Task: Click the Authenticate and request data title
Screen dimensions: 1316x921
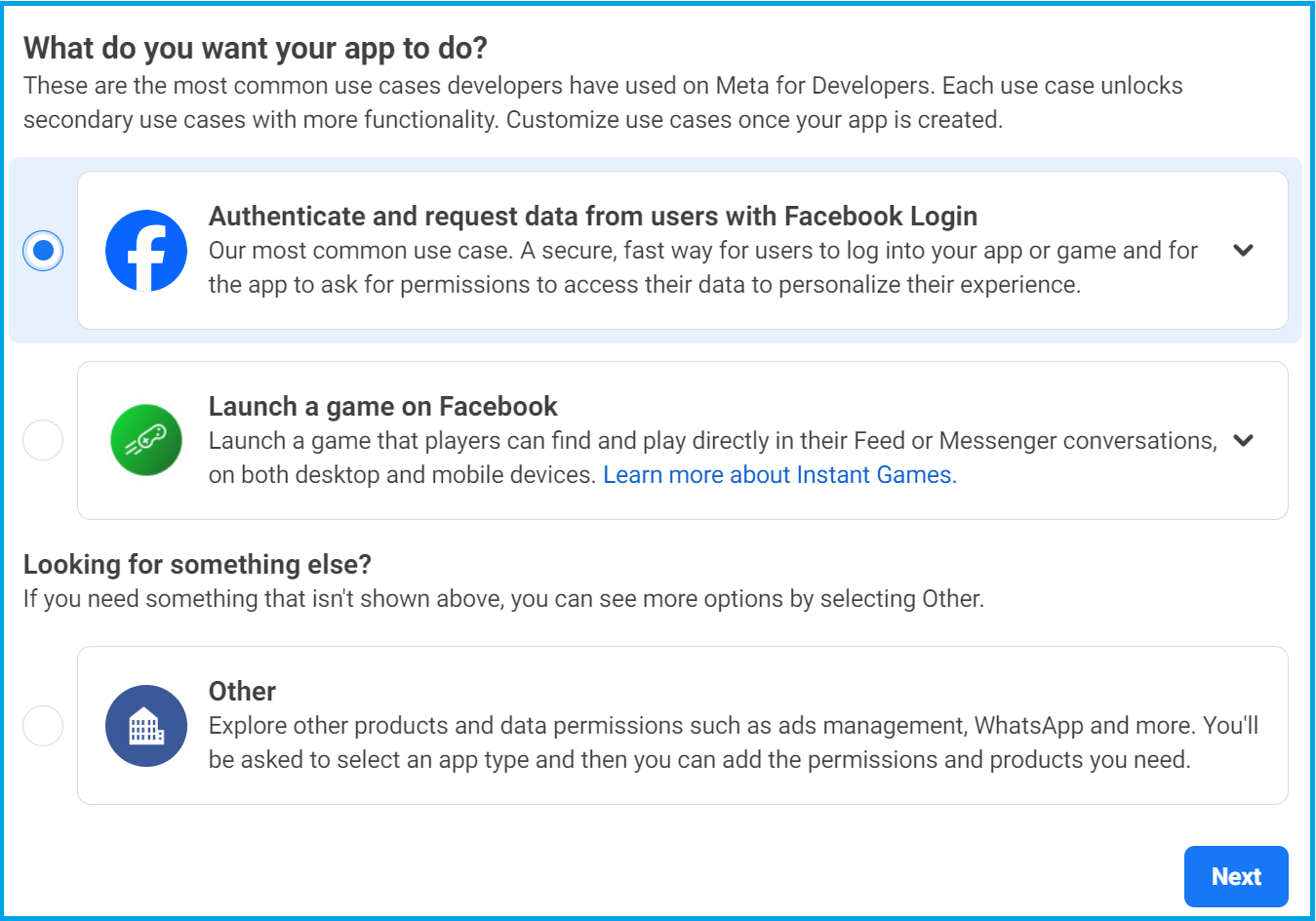Action: coord(593,216)
